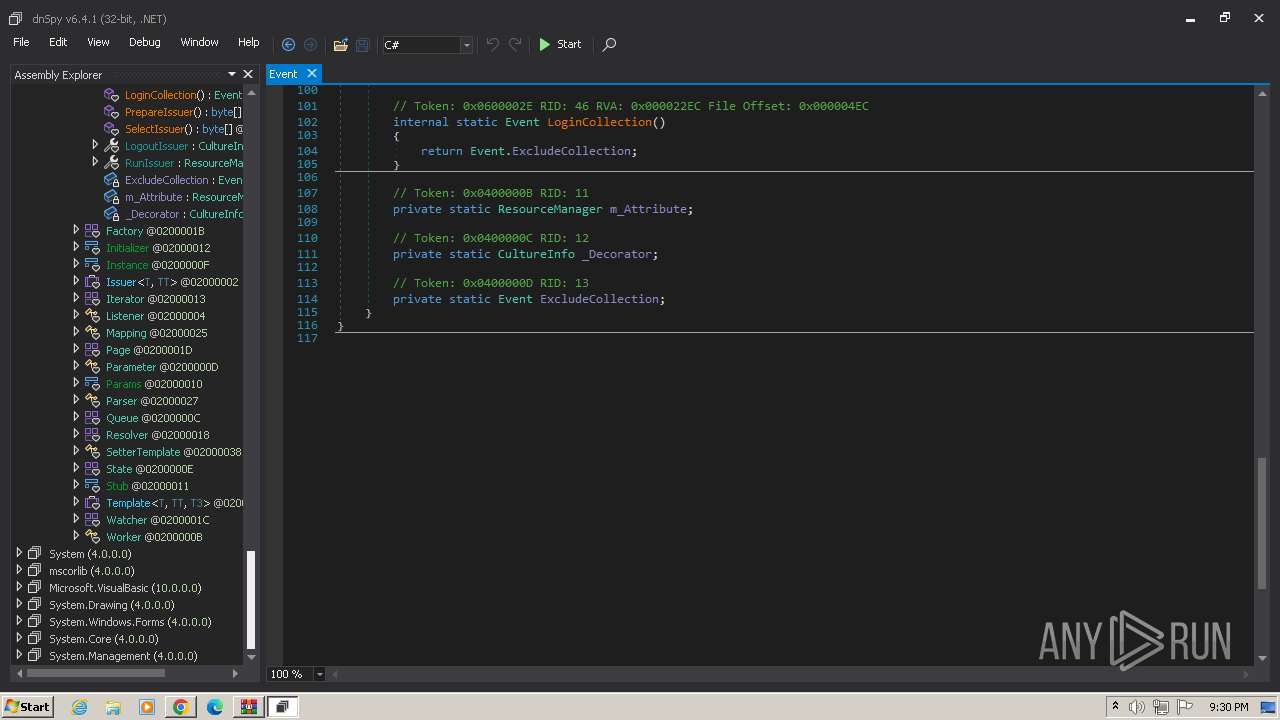The height and width of the screenshot is (720, 1280).
Task: Save all using the disk icon
Action: [x=363, y=44]
